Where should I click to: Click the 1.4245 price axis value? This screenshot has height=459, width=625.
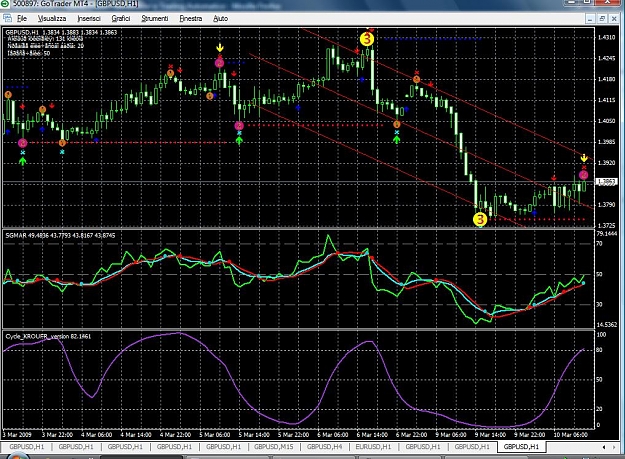pos(606,58)
